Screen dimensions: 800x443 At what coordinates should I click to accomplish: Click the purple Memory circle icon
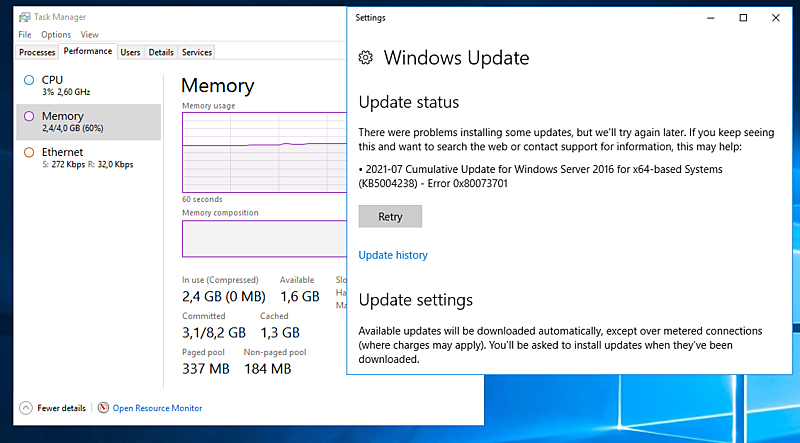[29, 116]
